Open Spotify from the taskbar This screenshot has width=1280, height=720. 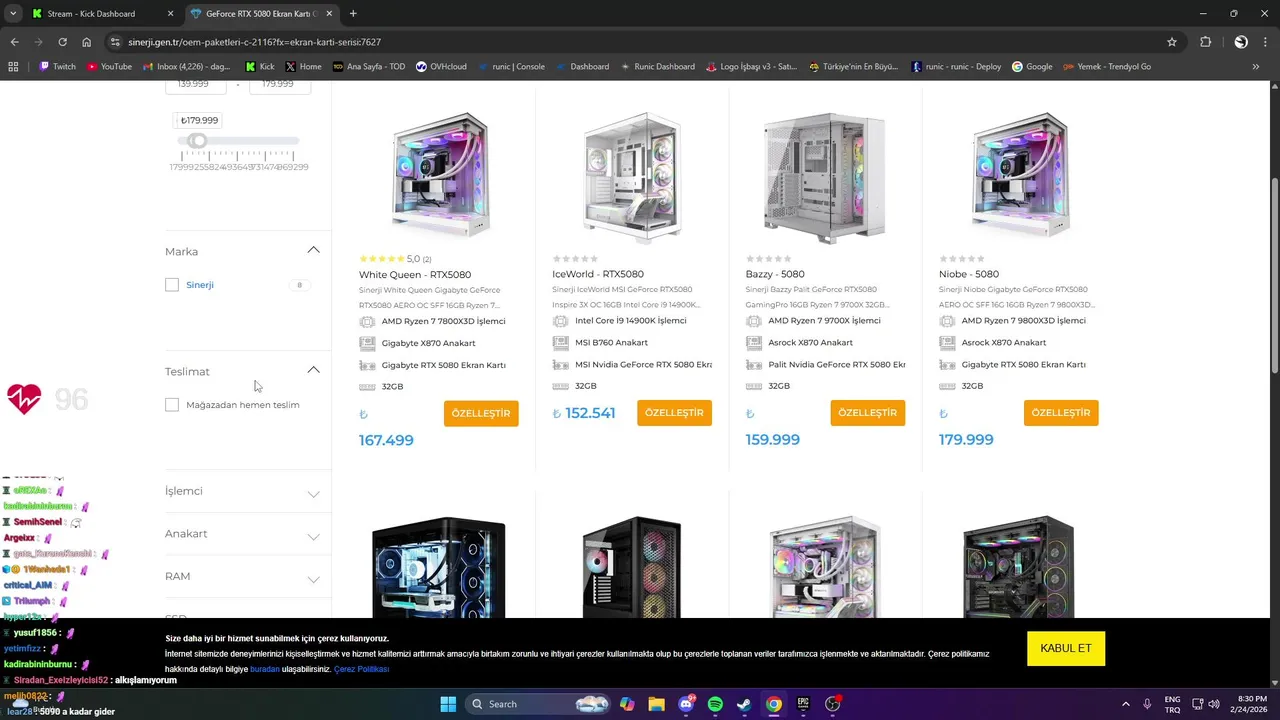pos(715,704)
